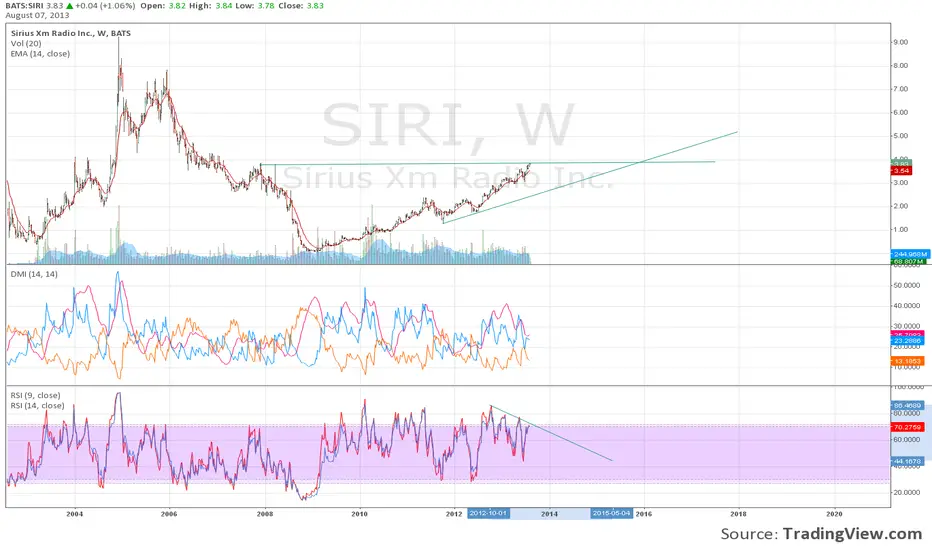Viewport: 932px width, 550px height.
Task: Click the 2014 time axis label
Action: click(549, 514)
